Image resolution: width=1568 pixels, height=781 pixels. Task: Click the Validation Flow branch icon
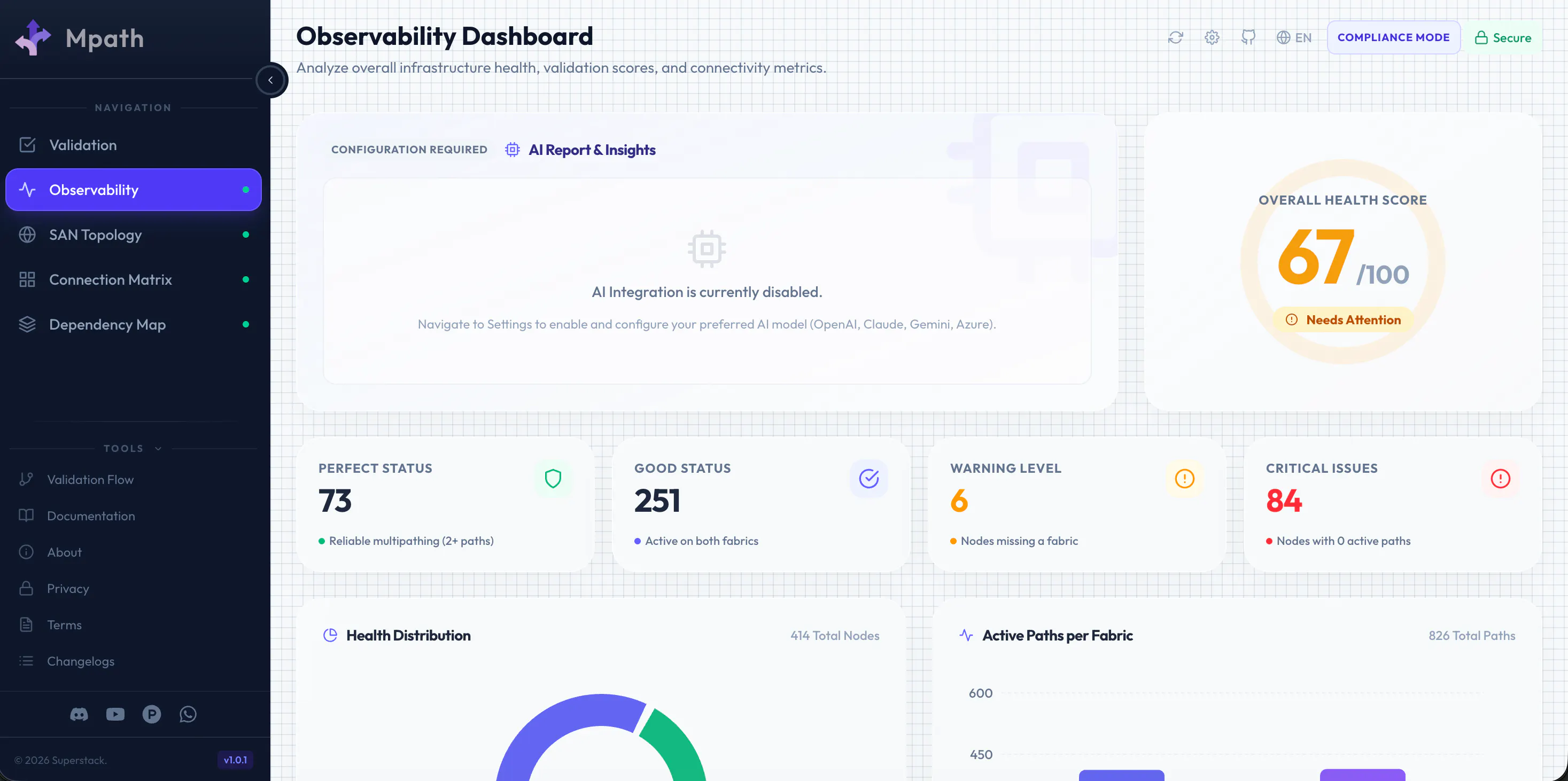click(x=26, y=479)
